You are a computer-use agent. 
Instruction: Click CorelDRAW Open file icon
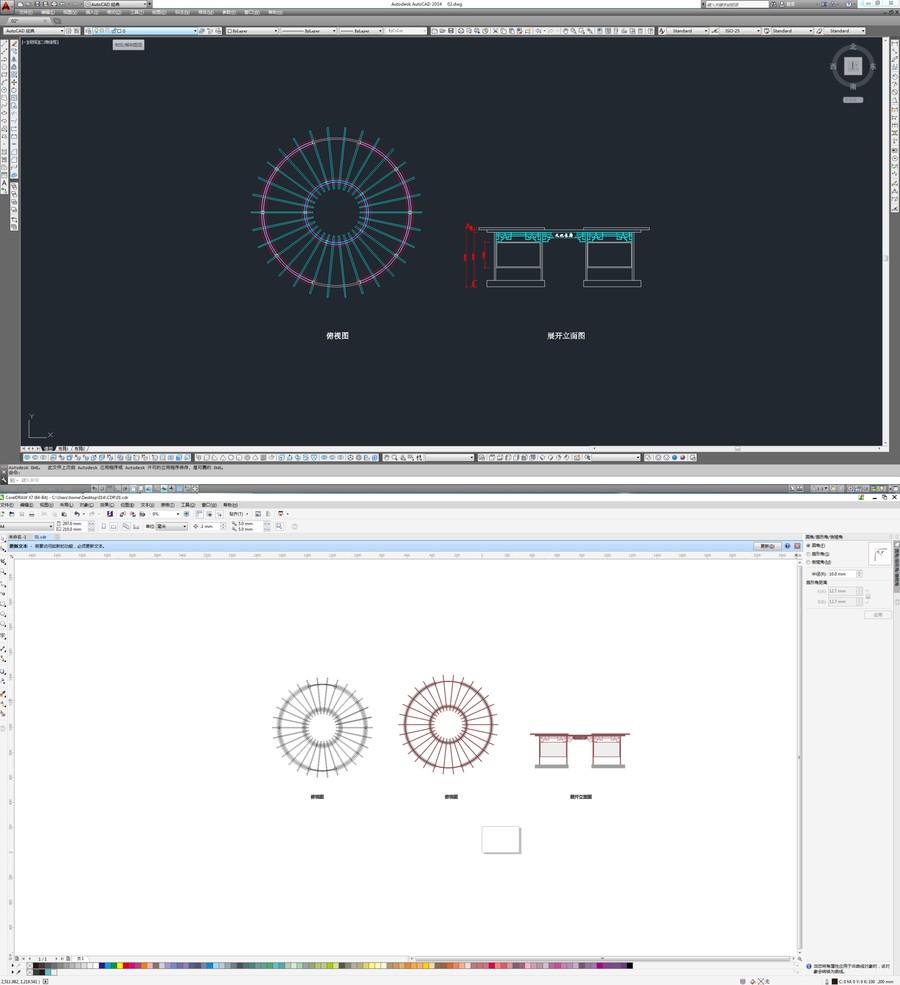pos(12,514)
